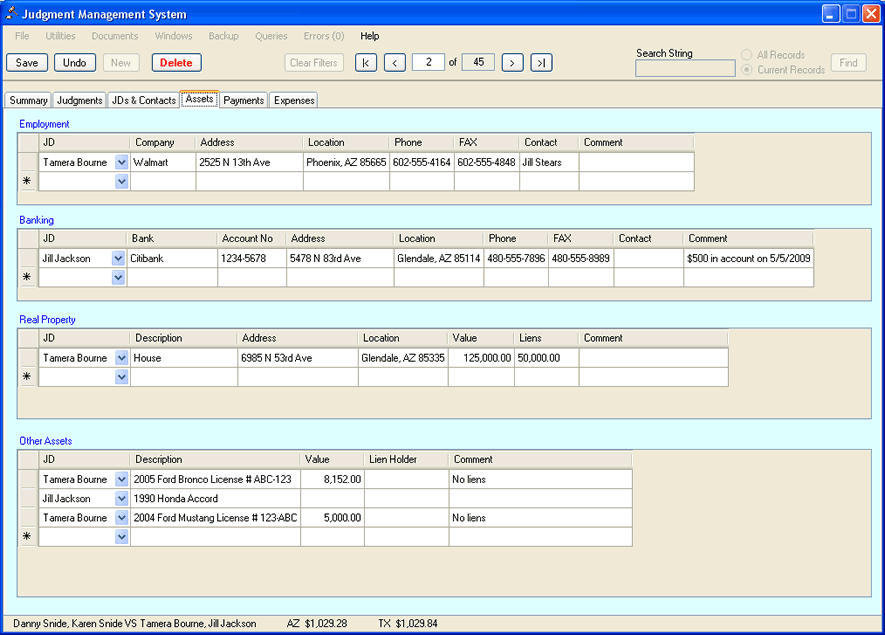885x635 pixels.
Task: Switch to the Payments tab
Action: (x=243, y=100)
